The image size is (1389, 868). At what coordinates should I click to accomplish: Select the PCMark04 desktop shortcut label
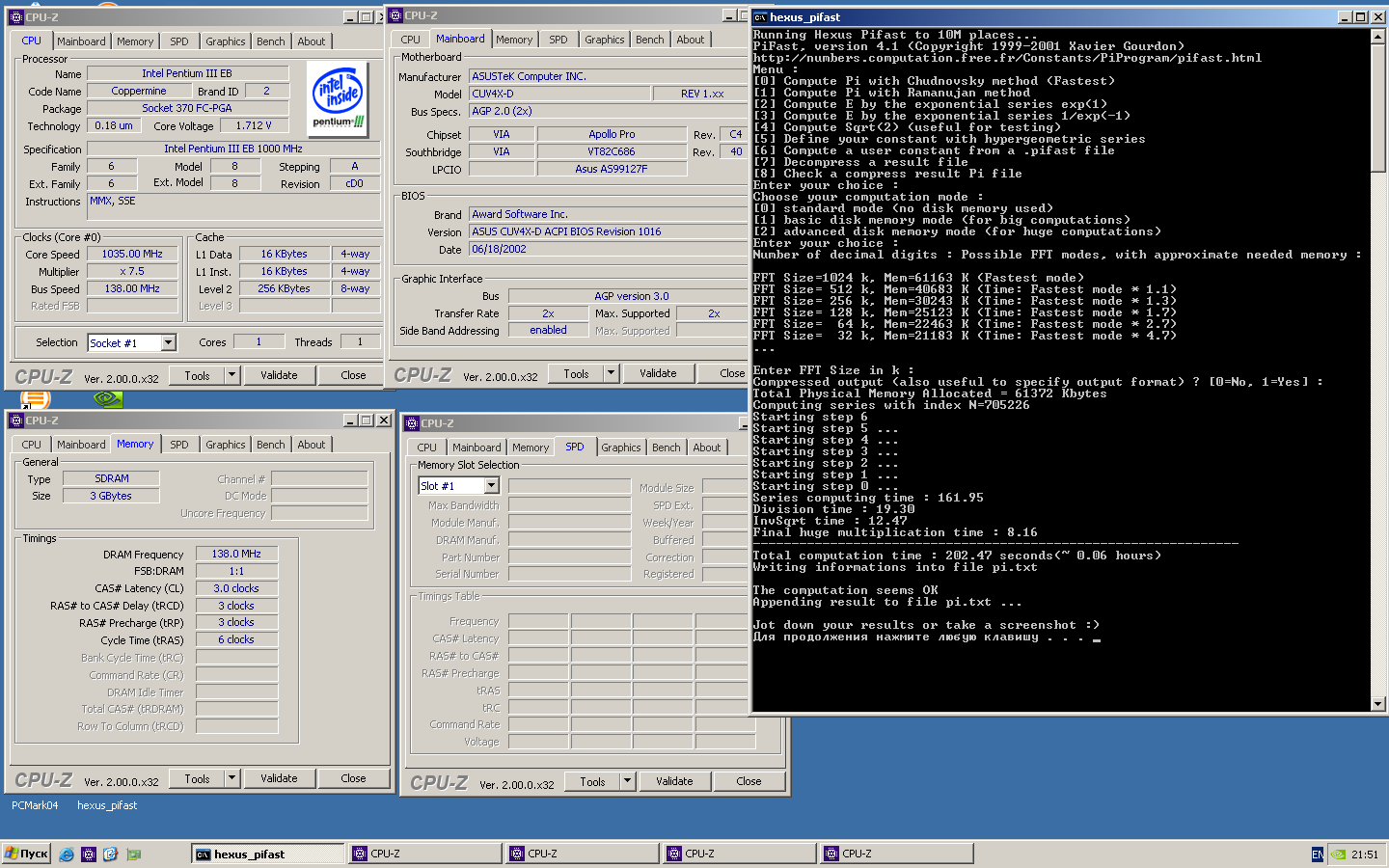click(35, 805)
